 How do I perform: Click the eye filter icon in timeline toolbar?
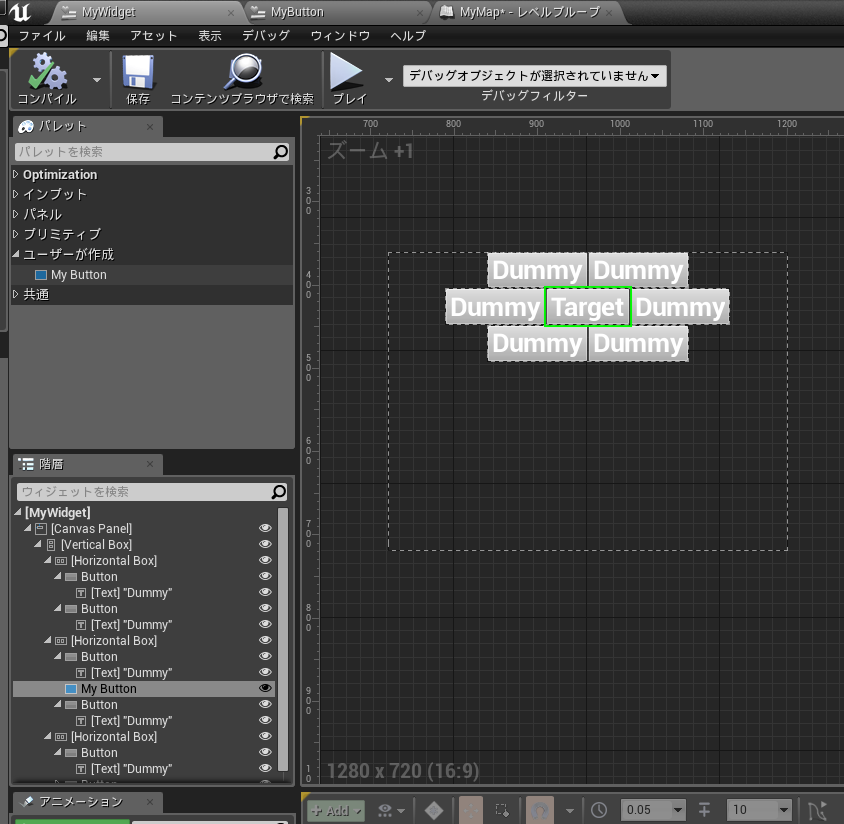(385, 811)
